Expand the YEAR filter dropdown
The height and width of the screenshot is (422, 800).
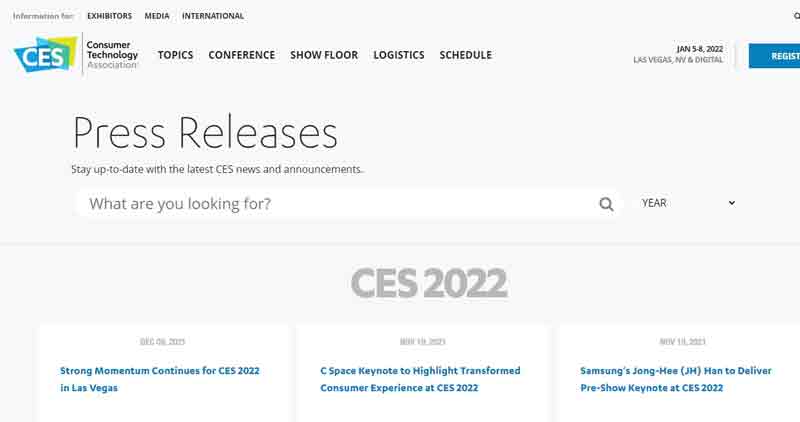pos(688,203)
